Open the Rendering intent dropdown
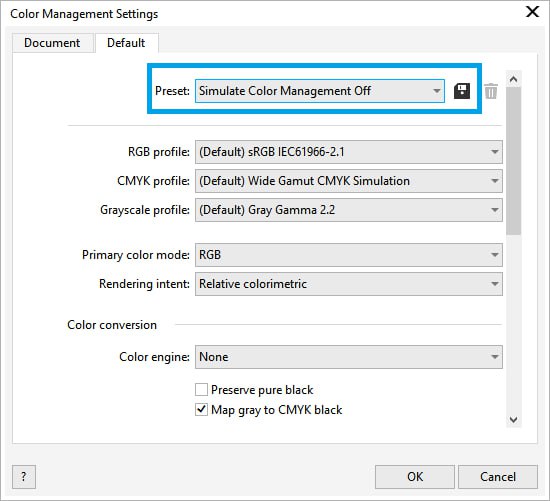 click(349, 284)
